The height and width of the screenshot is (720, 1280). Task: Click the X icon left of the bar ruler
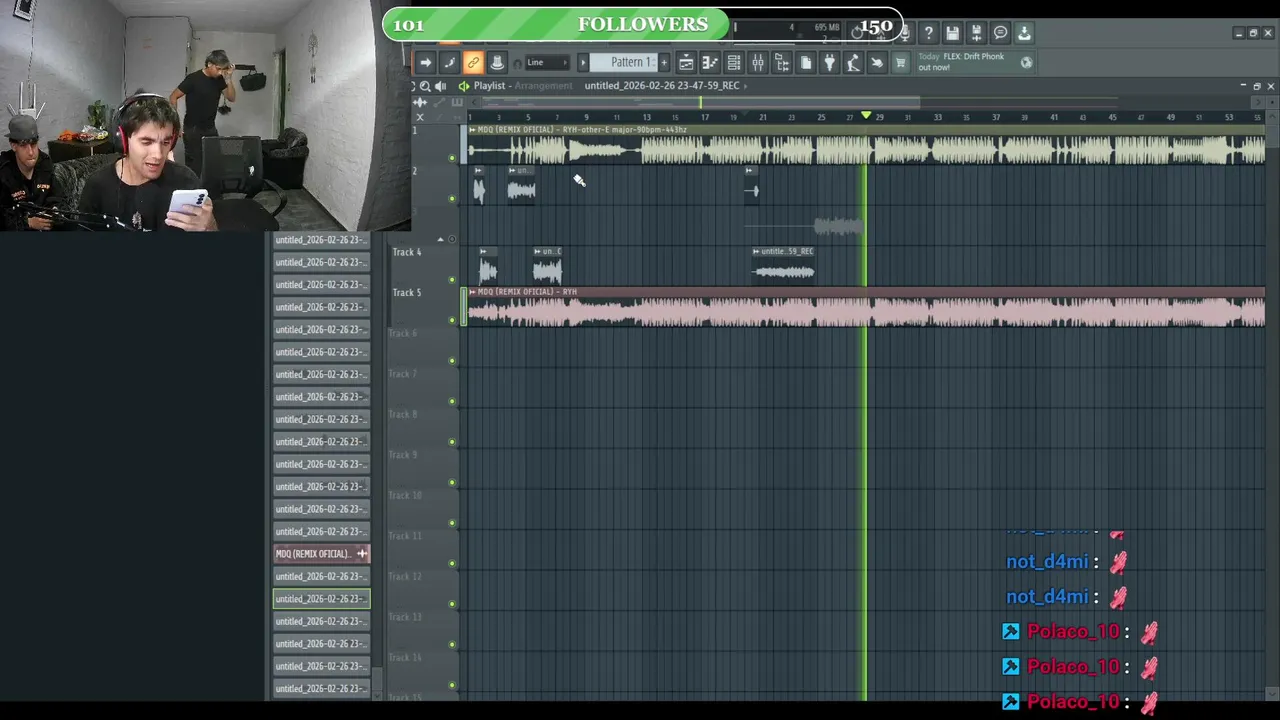pyautogui.click(x=420, y=117)
